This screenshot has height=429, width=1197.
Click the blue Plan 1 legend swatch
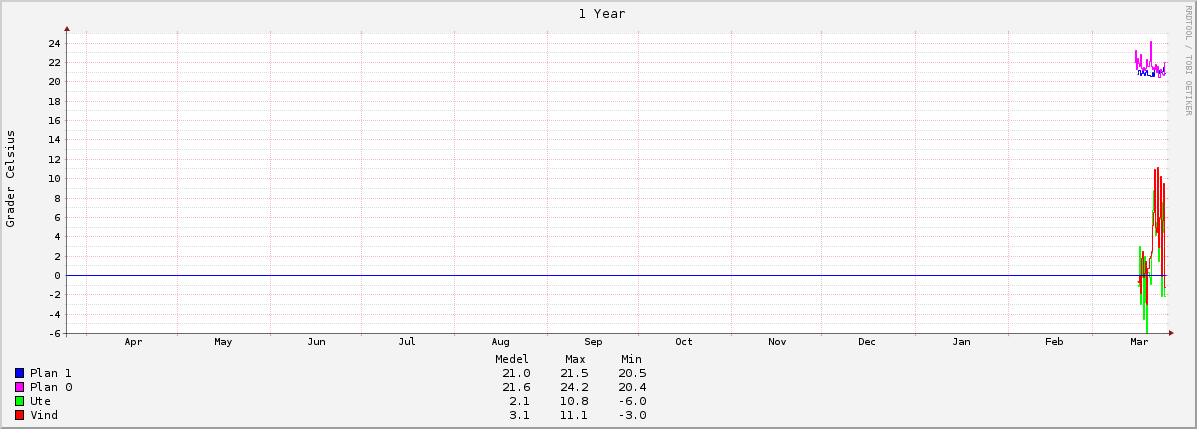point(19,373)
